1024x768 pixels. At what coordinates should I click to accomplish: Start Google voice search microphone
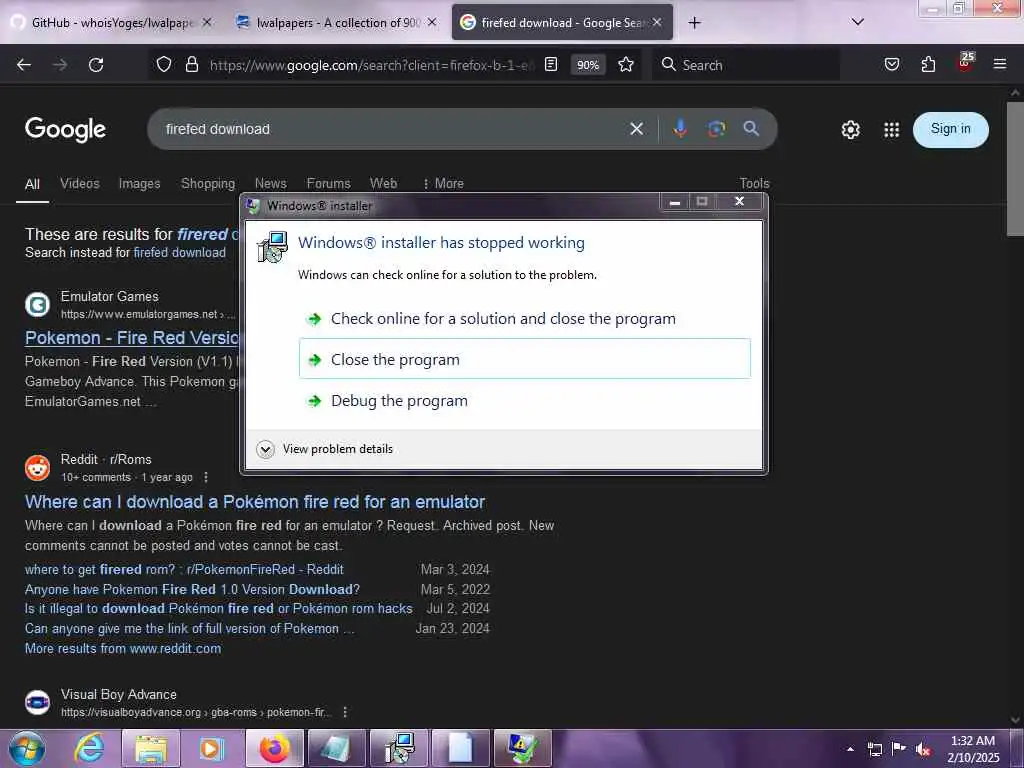coord(680,129)
